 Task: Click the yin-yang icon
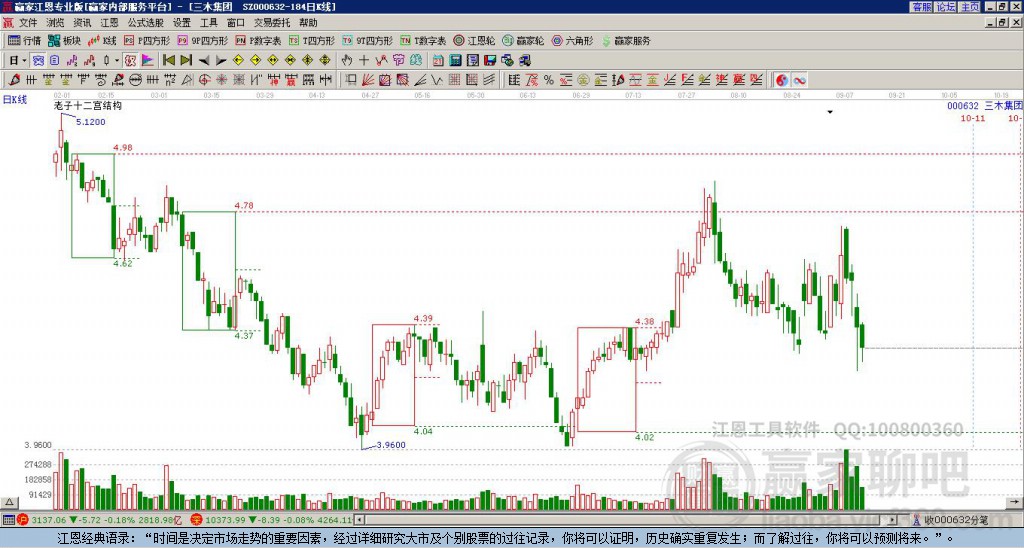(782, 80)
